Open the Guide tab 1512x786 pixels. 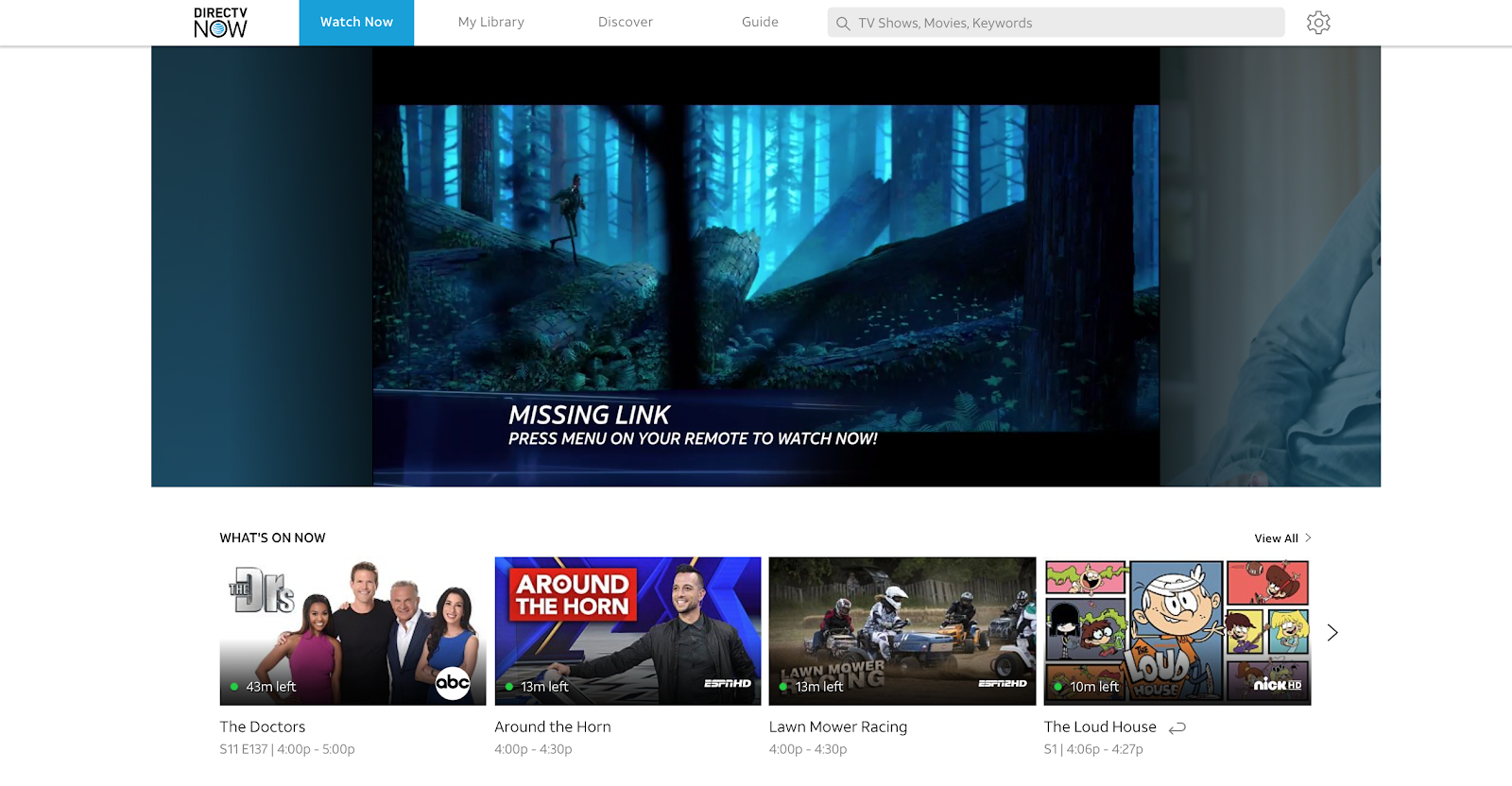[760, 22]
